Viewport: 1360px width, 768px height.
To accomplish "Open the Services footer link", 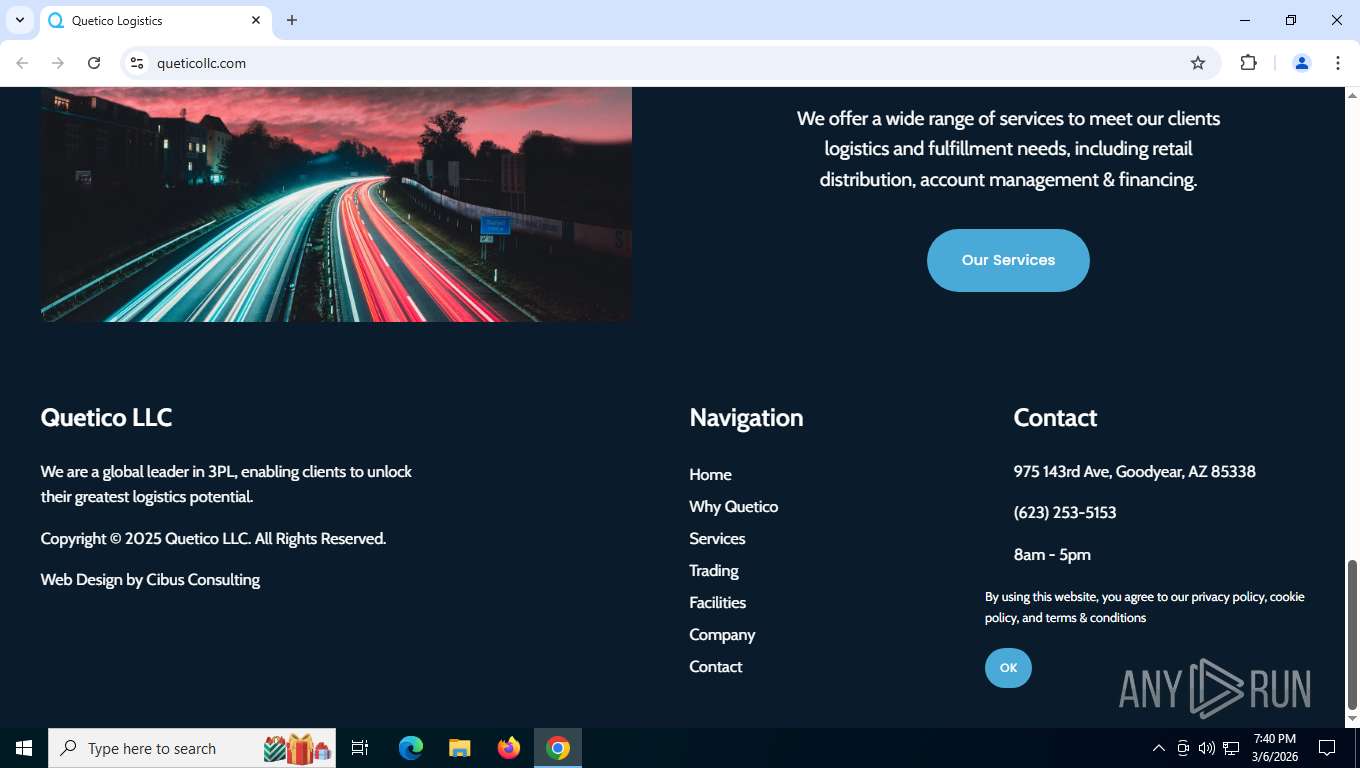I will (717, 539).
